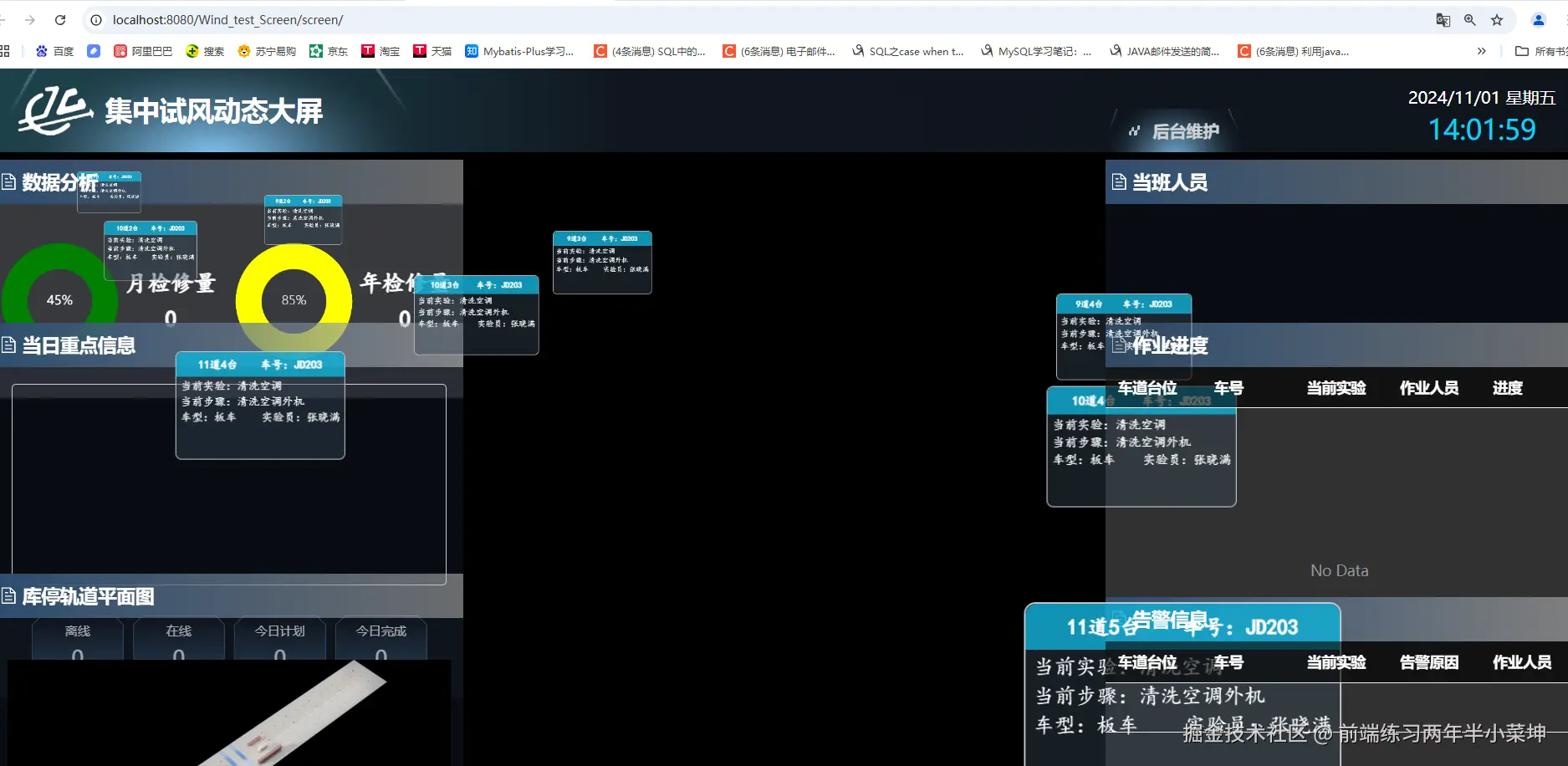Click the 在线 status counter
1568x766 pixels.
click(x=179, y=639)
